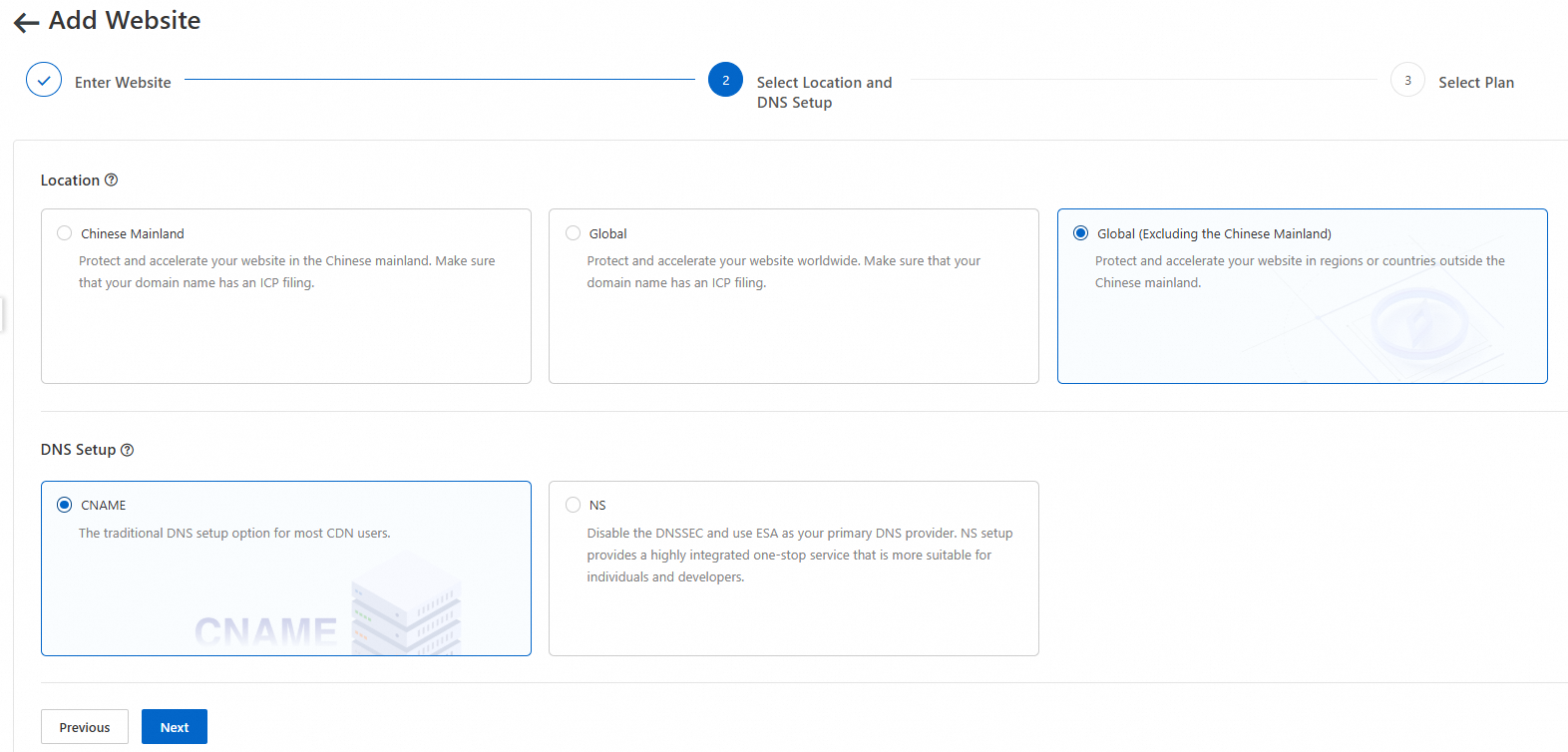Click the step 3 circle indicator

1407,80
